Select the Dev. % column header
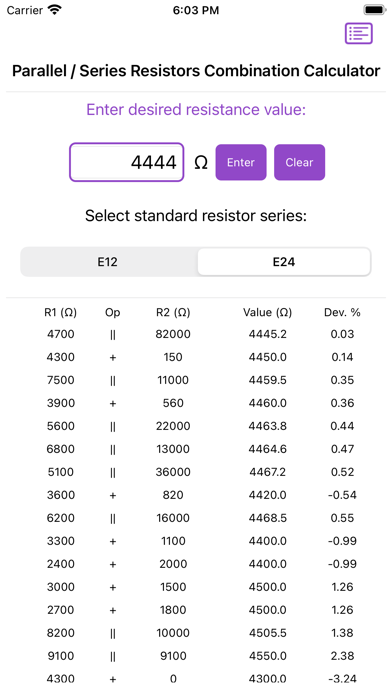392x696 pixels. pos(342,313)
